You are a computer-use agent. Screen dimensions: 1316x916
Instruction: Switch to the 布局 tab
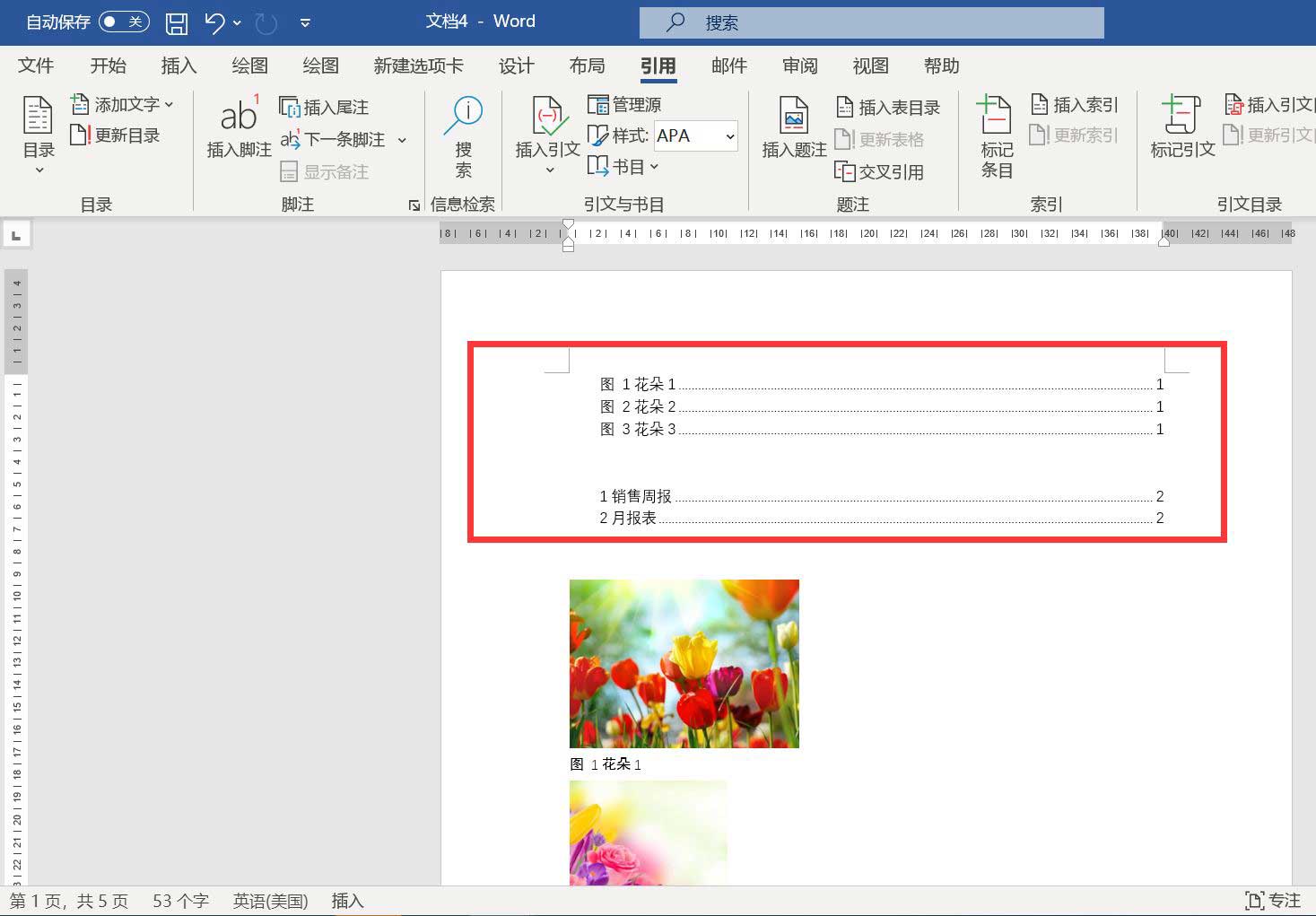[x=587, y=65]
